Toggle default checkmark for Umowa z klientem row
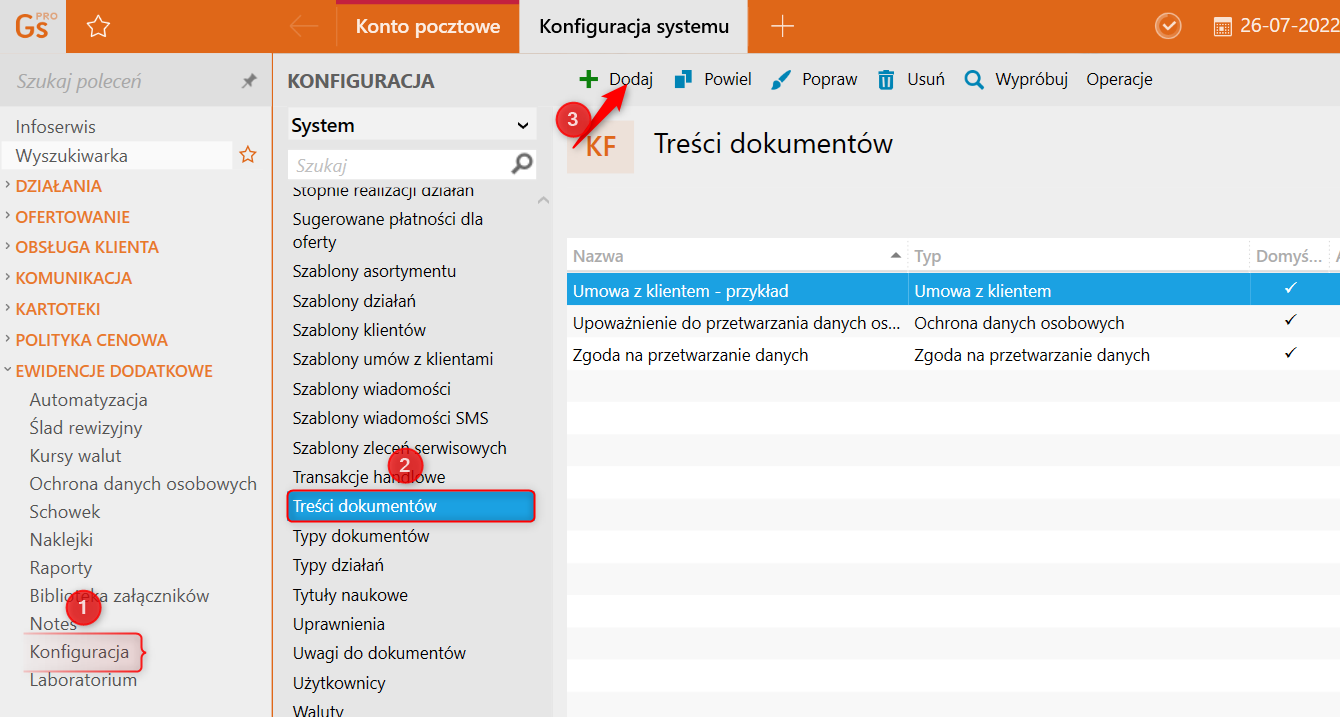This screenshot has height=717, width=1340. [x=1290, y=288]
